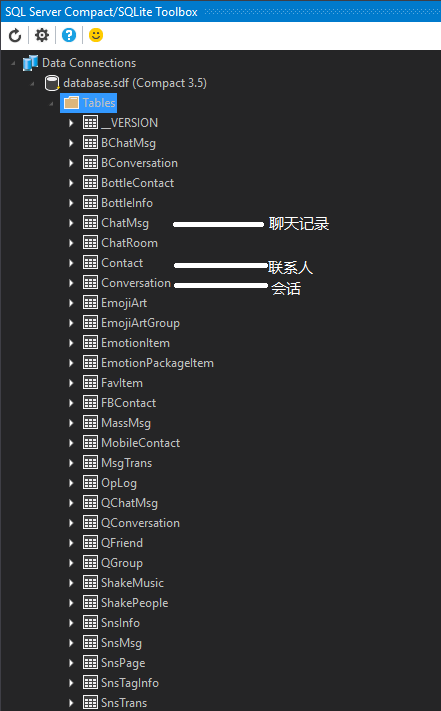Expand the SnsInfo table arrow

pos(71,623)
